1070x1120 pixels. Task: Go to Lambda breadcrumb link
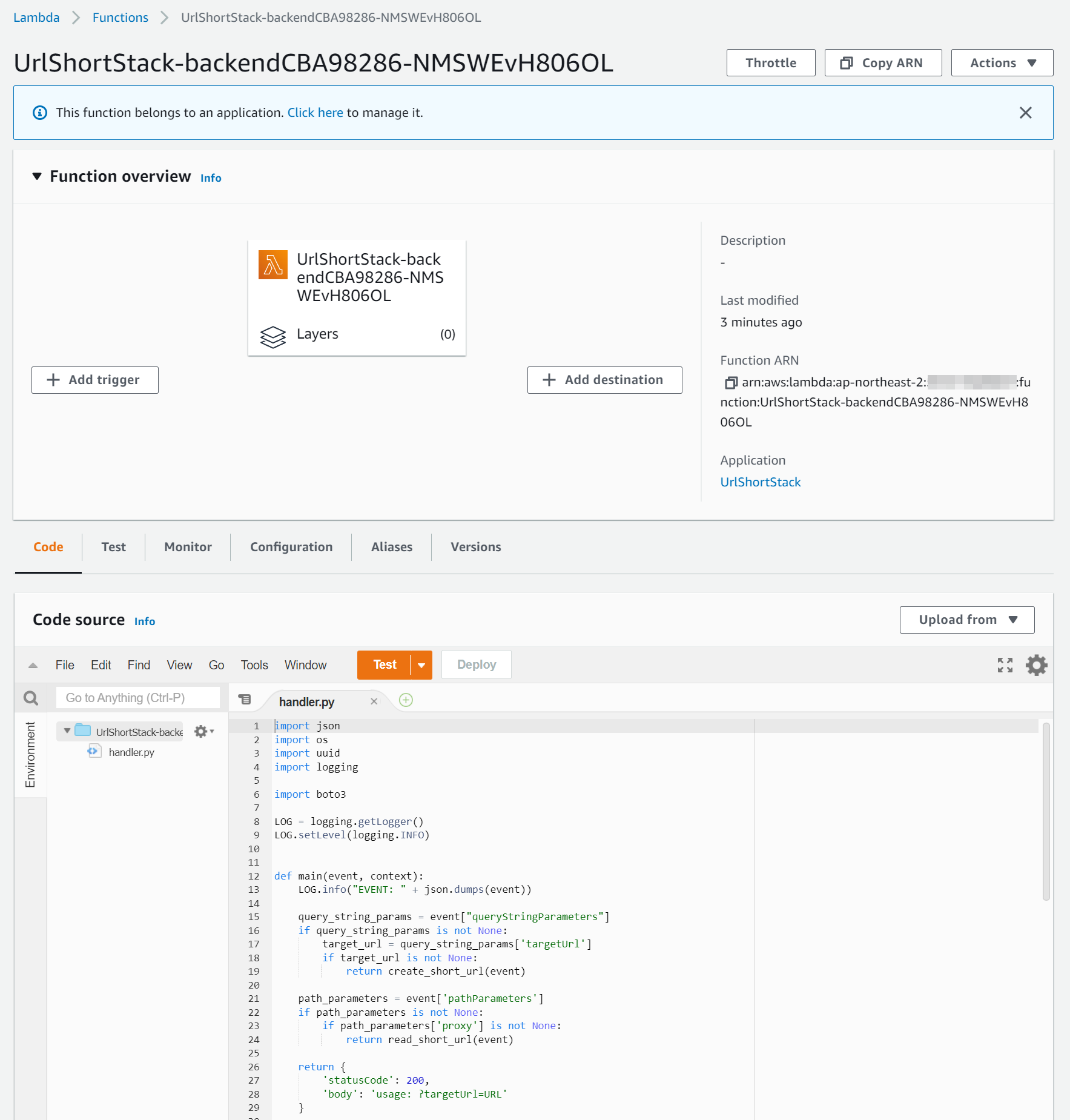(36, 18)
